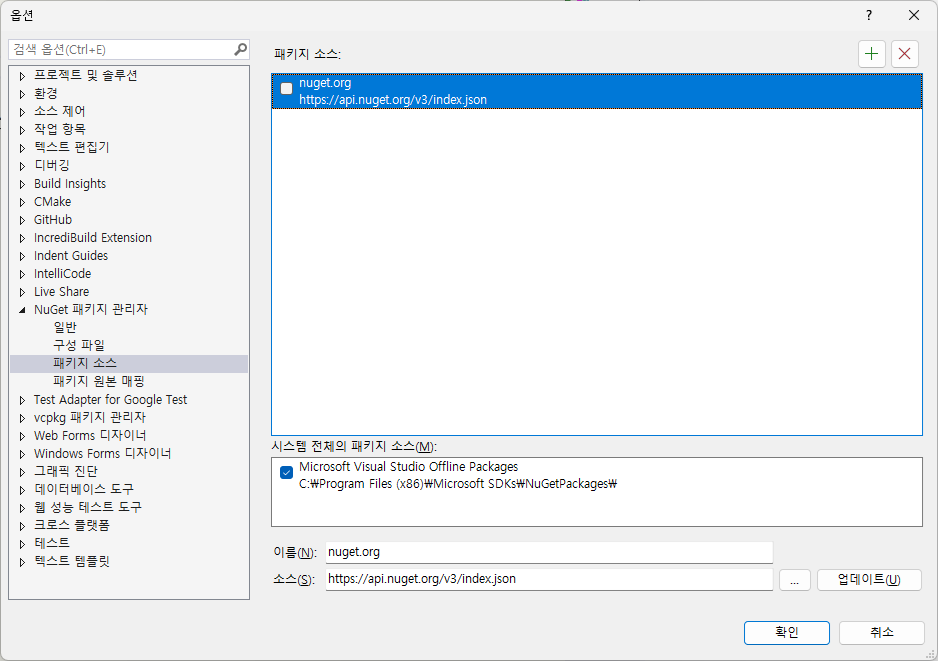
Task: Select the nuget.org source row
Action: click(x=597, y=91)
